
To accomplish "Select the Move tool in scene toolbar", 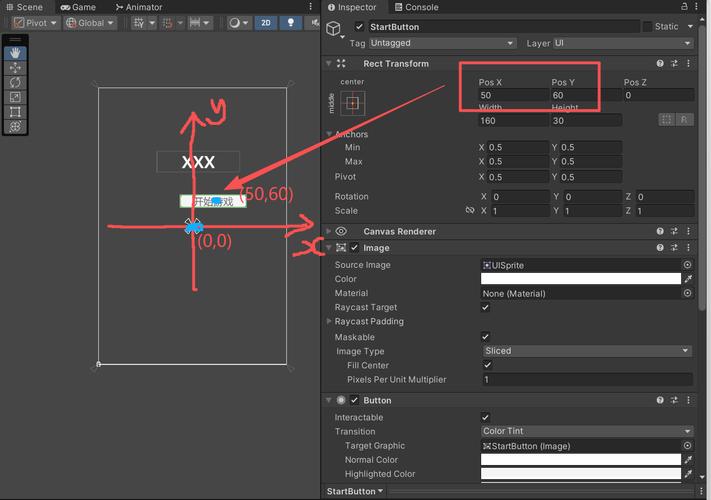I will [x=16, y=67].
